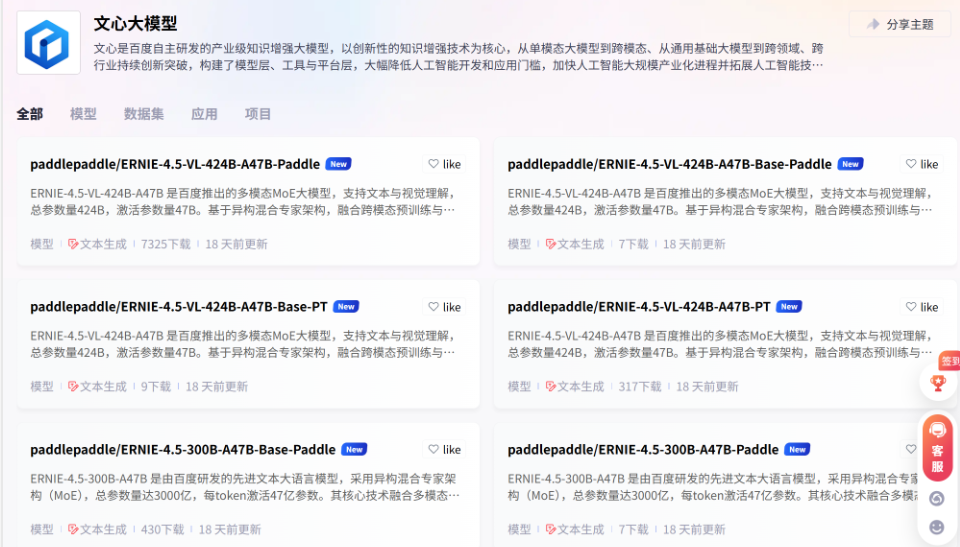Click the 签到 check-in badge
The image size is (960, 547).
pyautogui.click(x=949, y=361)
